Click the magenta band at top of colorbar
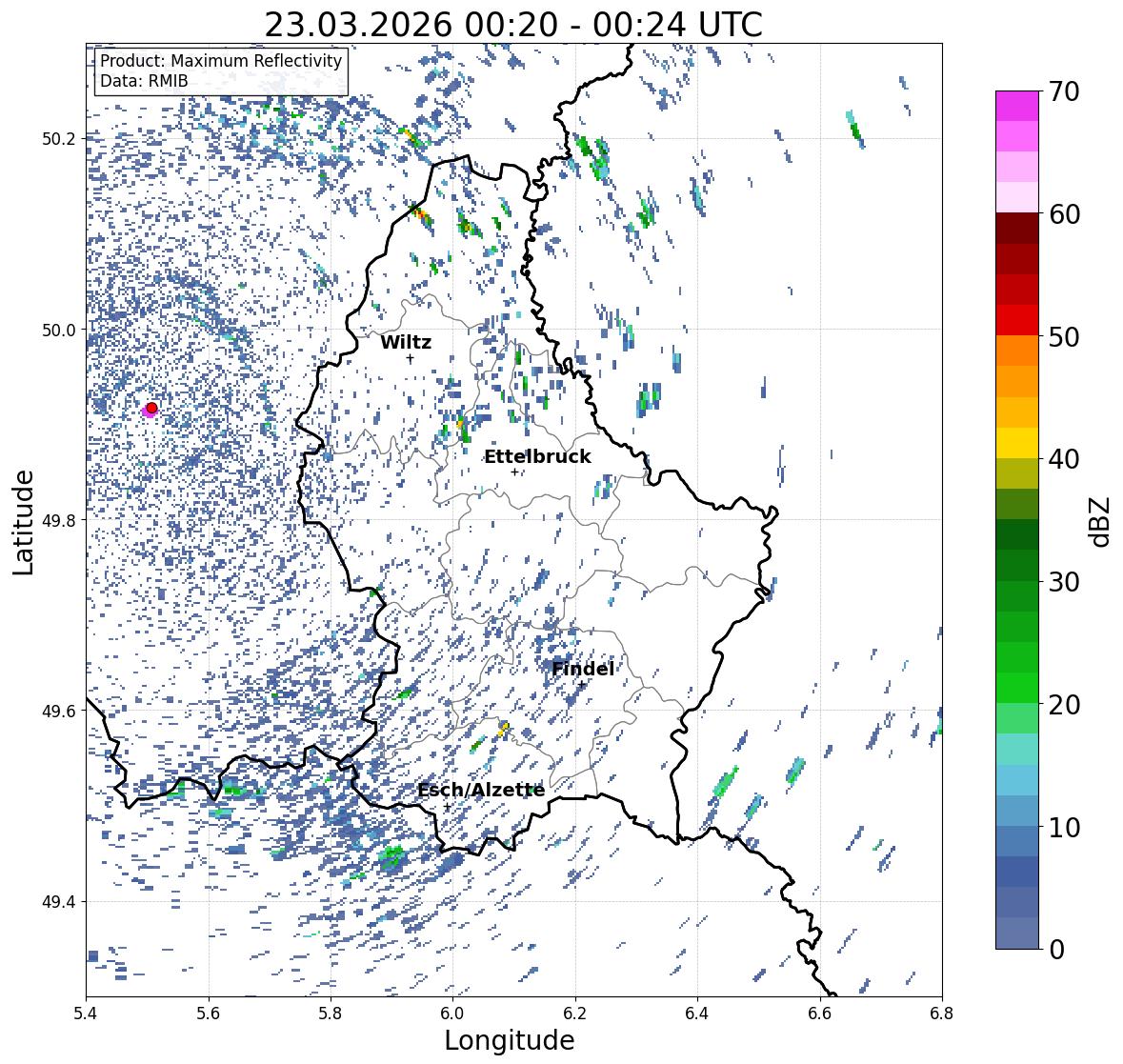 point(1017,106)
